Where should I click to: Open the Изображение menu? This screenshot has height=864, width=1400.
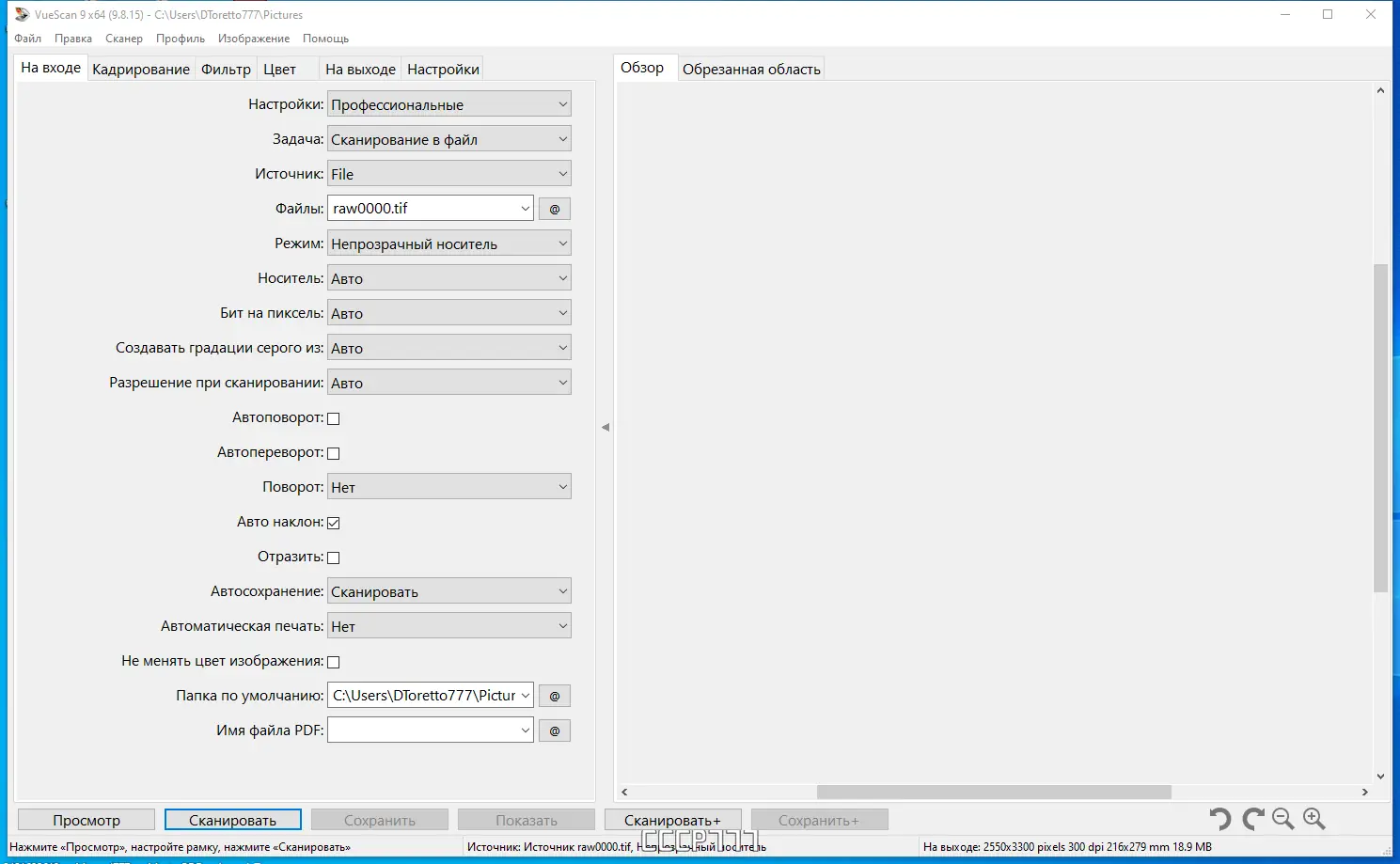254,39
